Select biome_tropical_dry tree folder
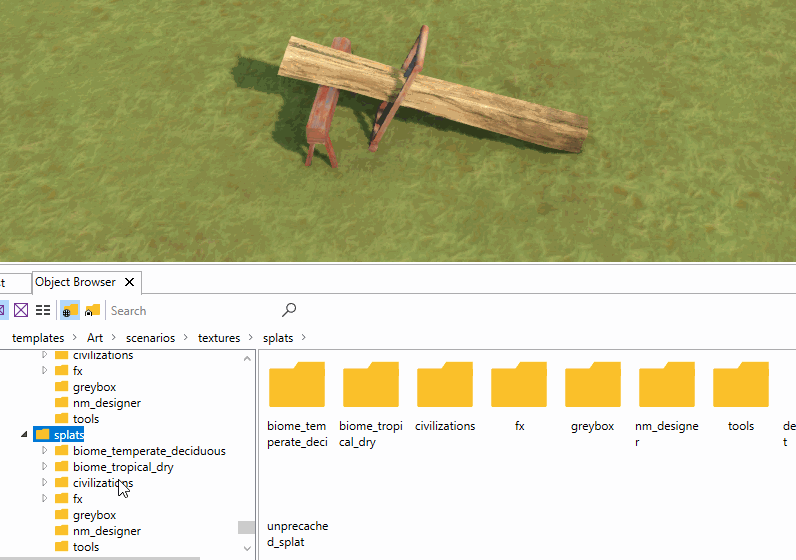The image size is (796, 560). pos(114,467)
